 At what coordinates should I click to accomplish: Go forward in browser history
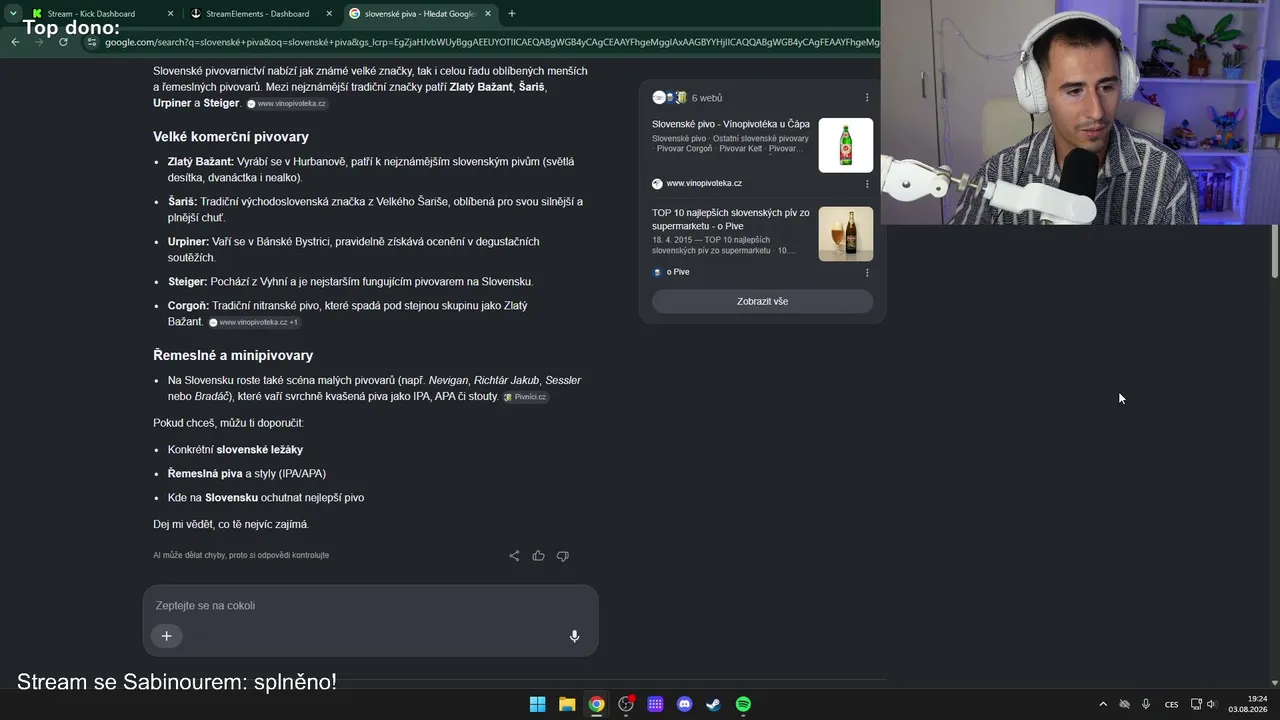coord(39,42)
